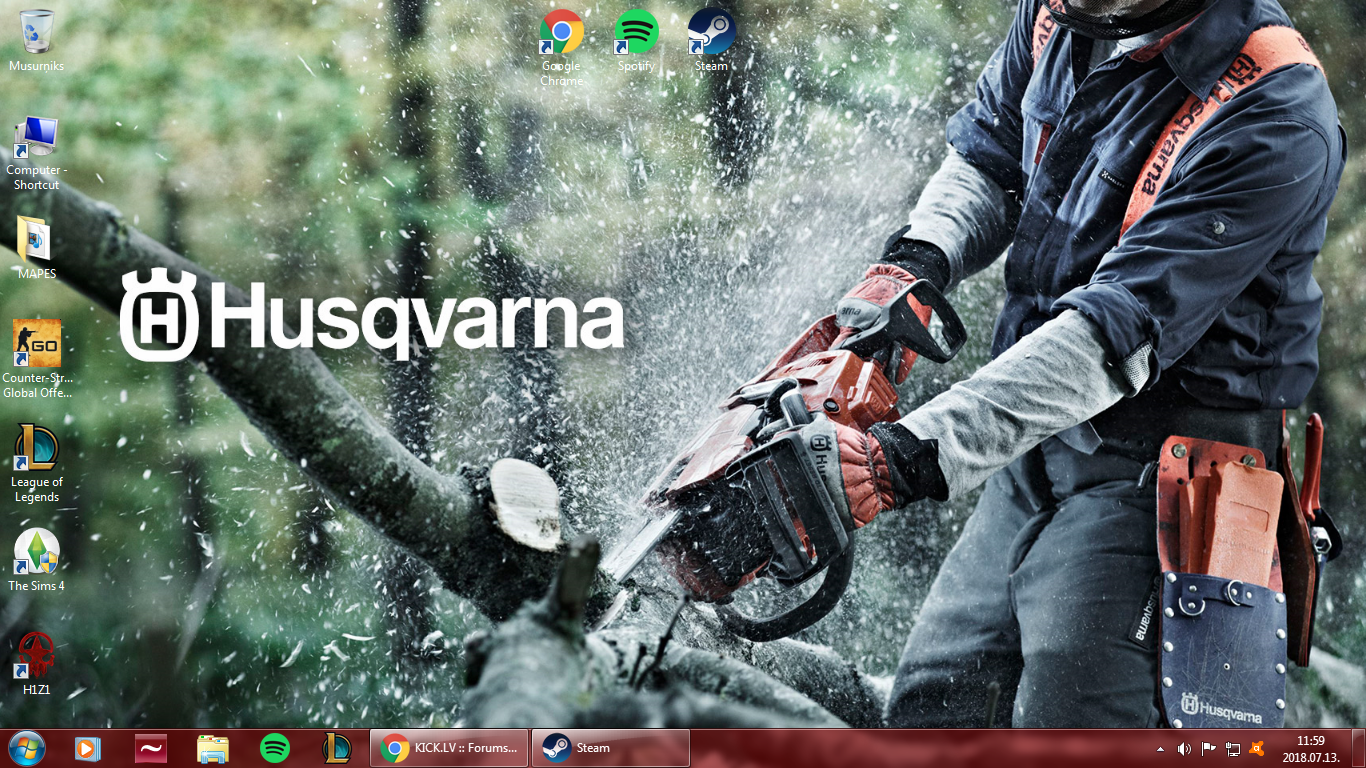Select the Computer - Shortcut desktop icon
Viewport: 1366px width, 768px height.
coord(36,152)
